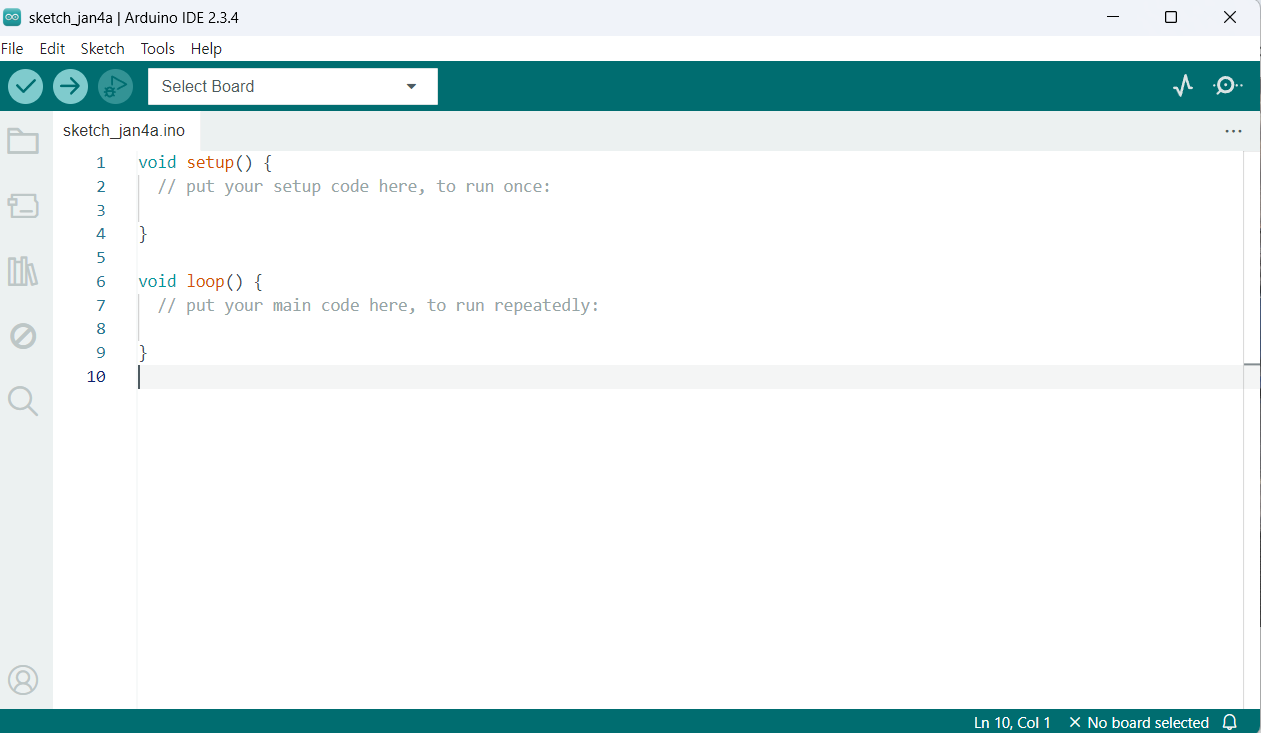Click the 'void setup() {' code line
This screenshot has height=733, width=1261.
[205, 162]
